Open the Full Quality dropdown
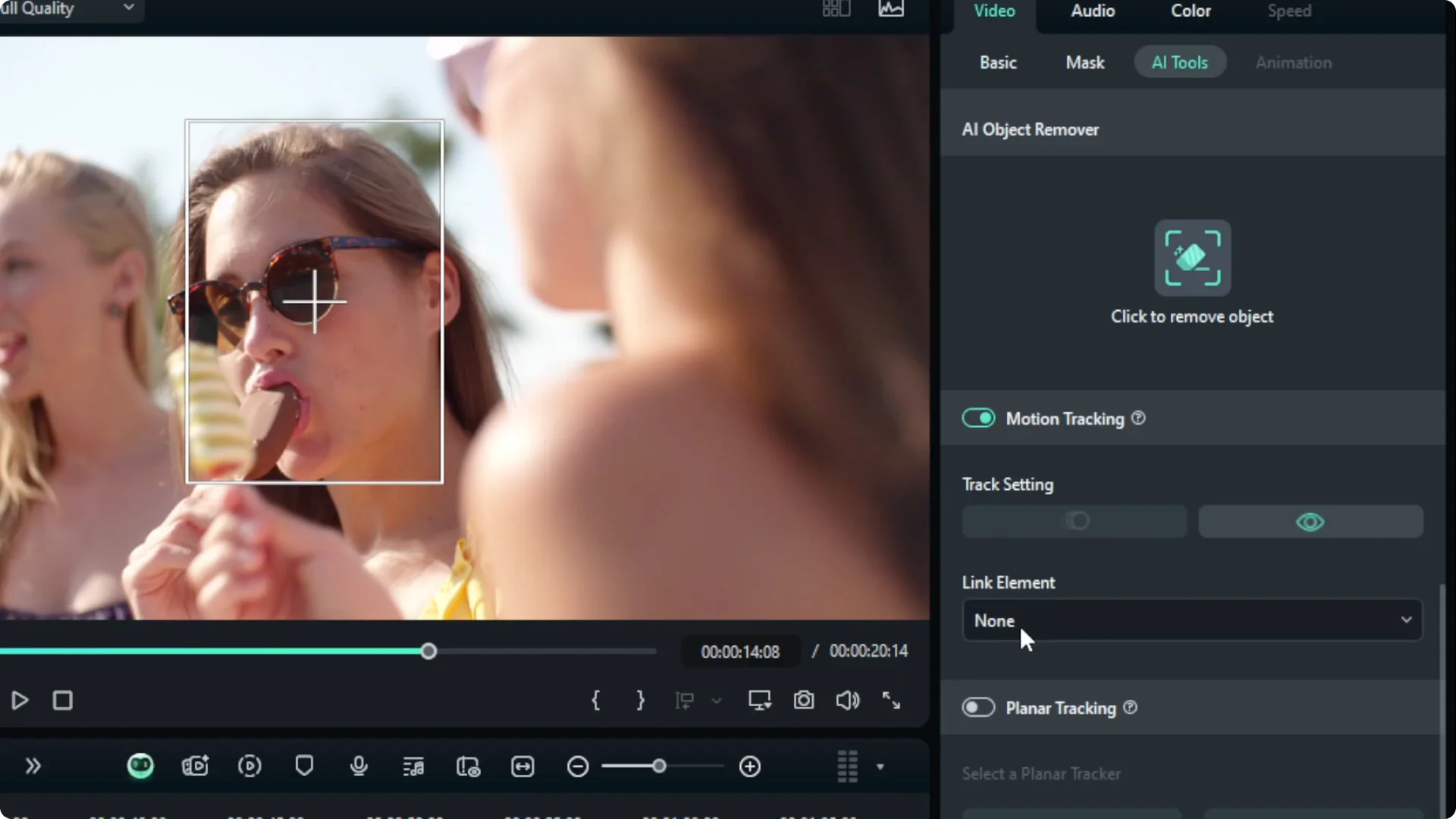Image resolution: width=1456 pixels, height=819 pixels. [x=72, y=8]
